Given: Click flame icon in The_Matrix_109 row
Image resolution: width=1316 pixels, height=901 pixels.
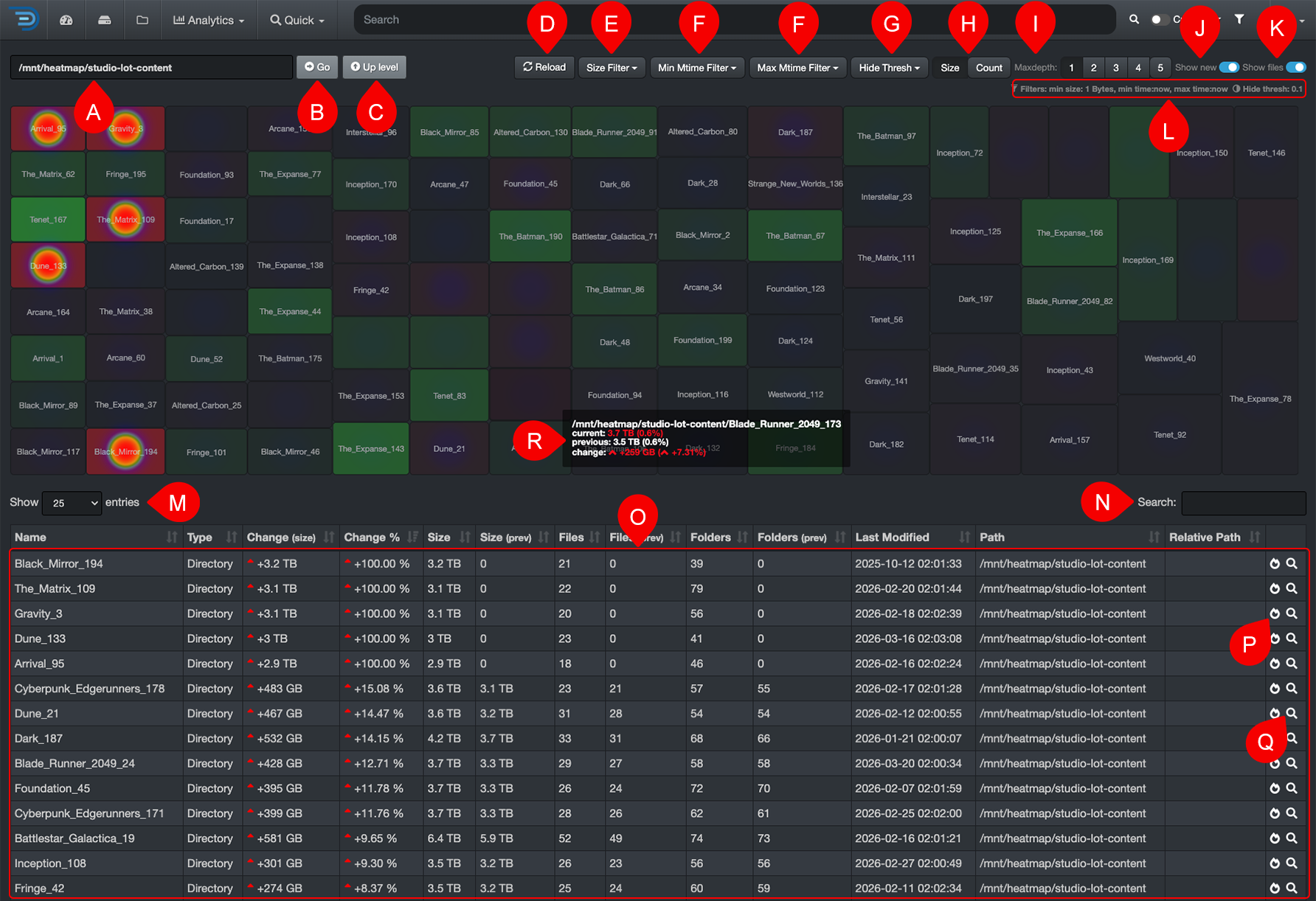Looking at the screenshot, I should tap(1275, 588).
